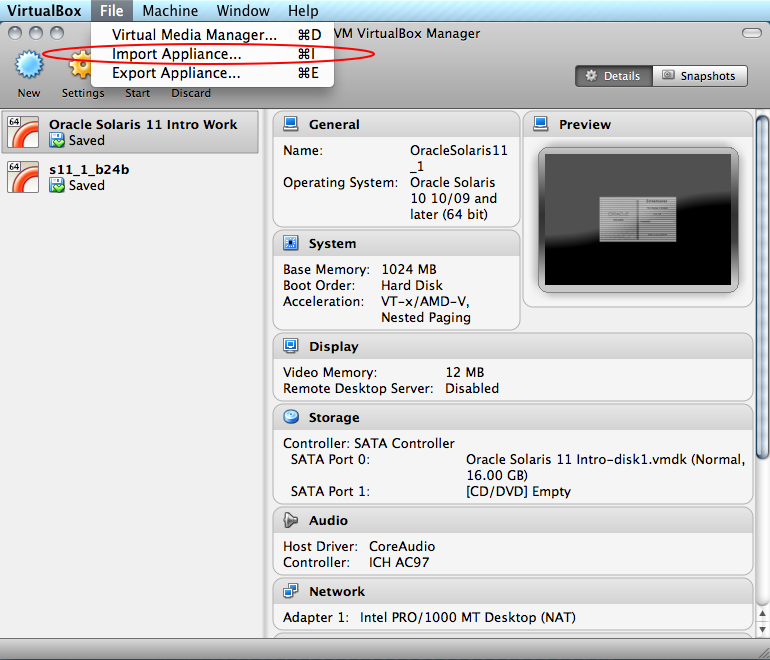Click the 12 MB video memory value
770x660 pixels.
[465, 372]
